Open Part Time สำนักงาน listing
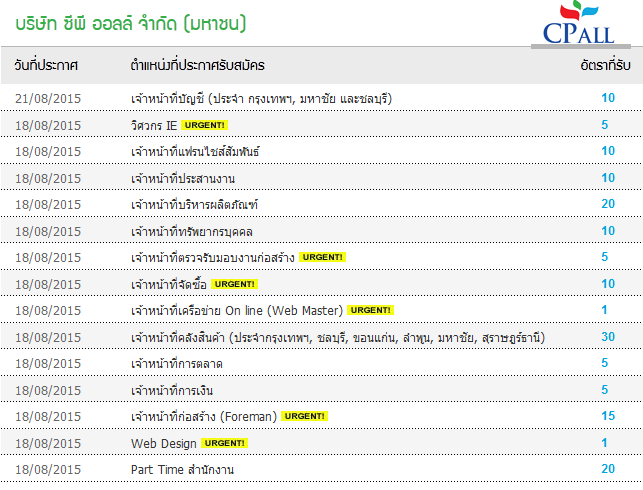Viewport: 643px width, 490px height. pos(182,469)
